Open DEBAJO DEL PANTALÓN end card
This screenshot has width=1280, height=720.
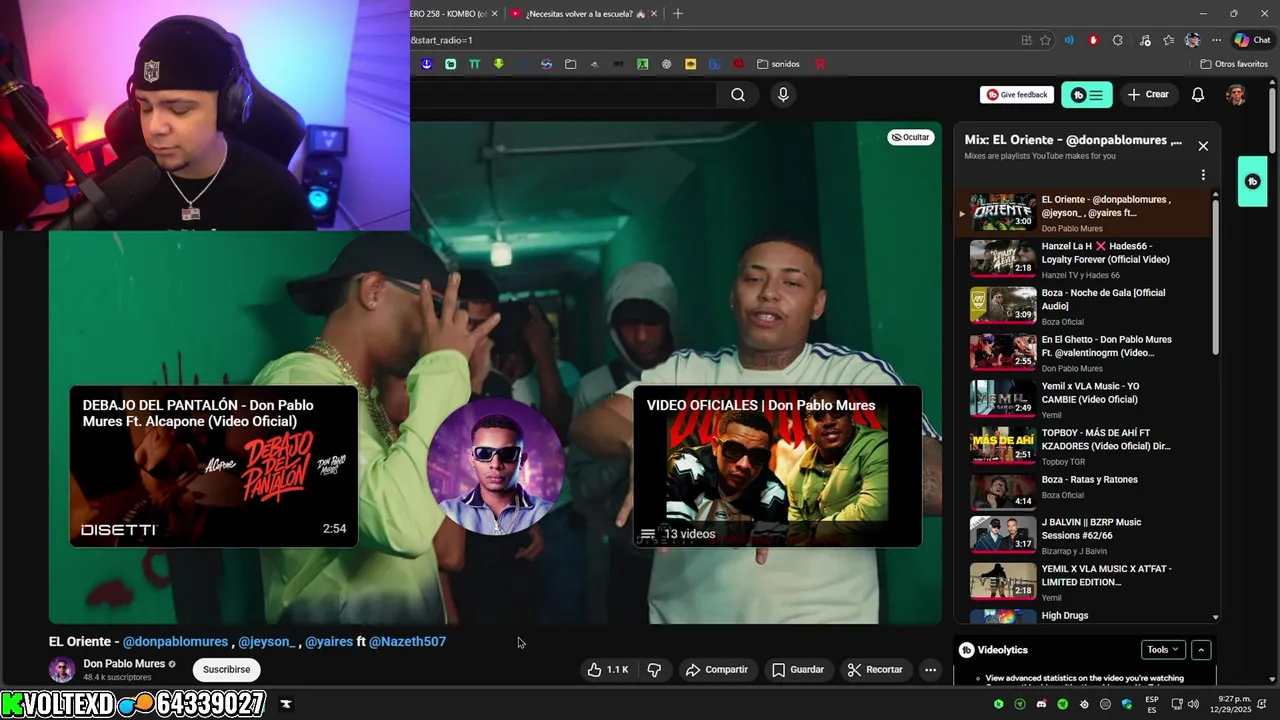214,466
